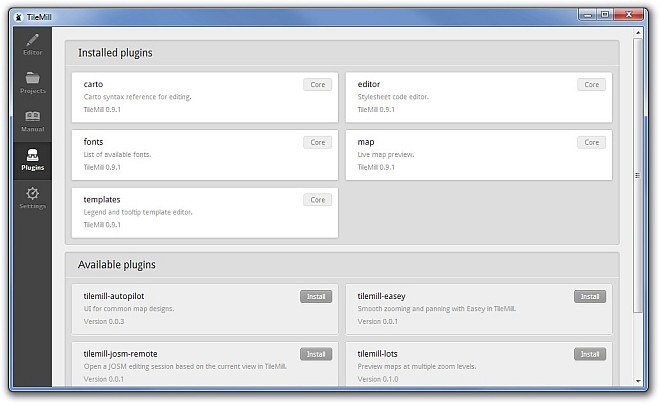
Task: Click the 'List of available fonts.' description
Action: click(117, 154)
